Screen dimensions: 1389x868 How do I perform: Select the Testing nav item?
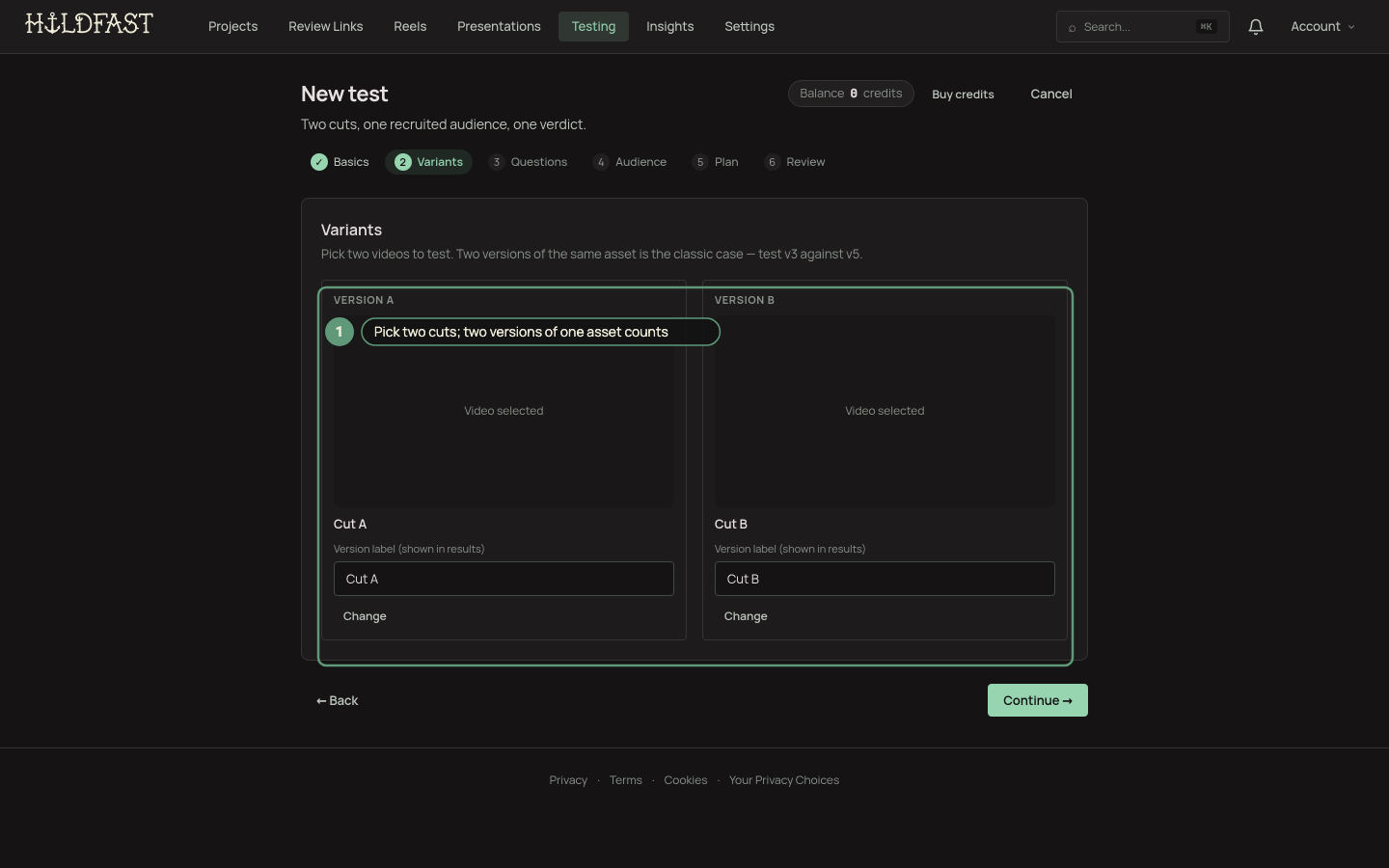coord(593,27)
